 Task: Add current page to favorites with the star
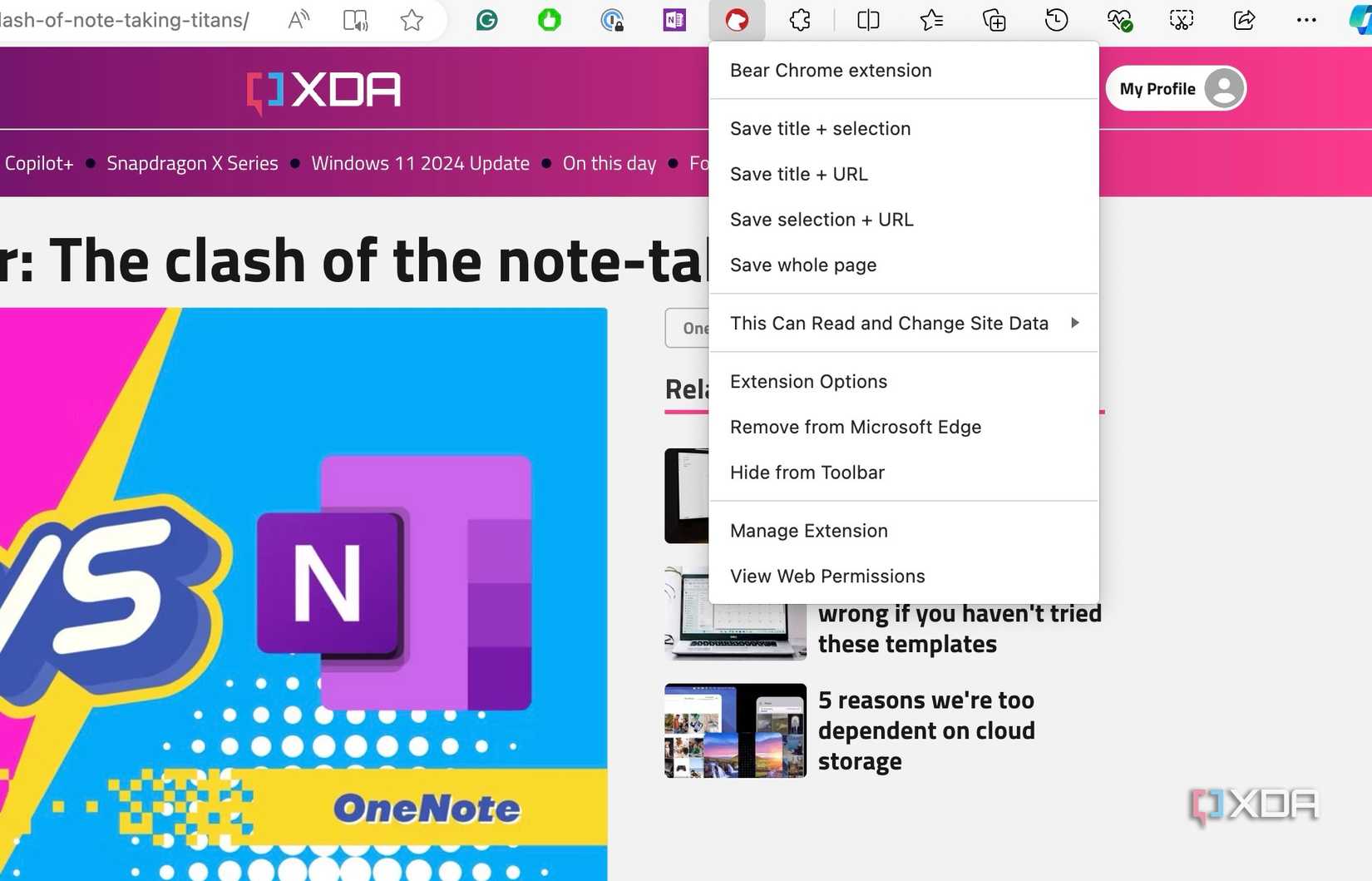click(x=412, y=21)
